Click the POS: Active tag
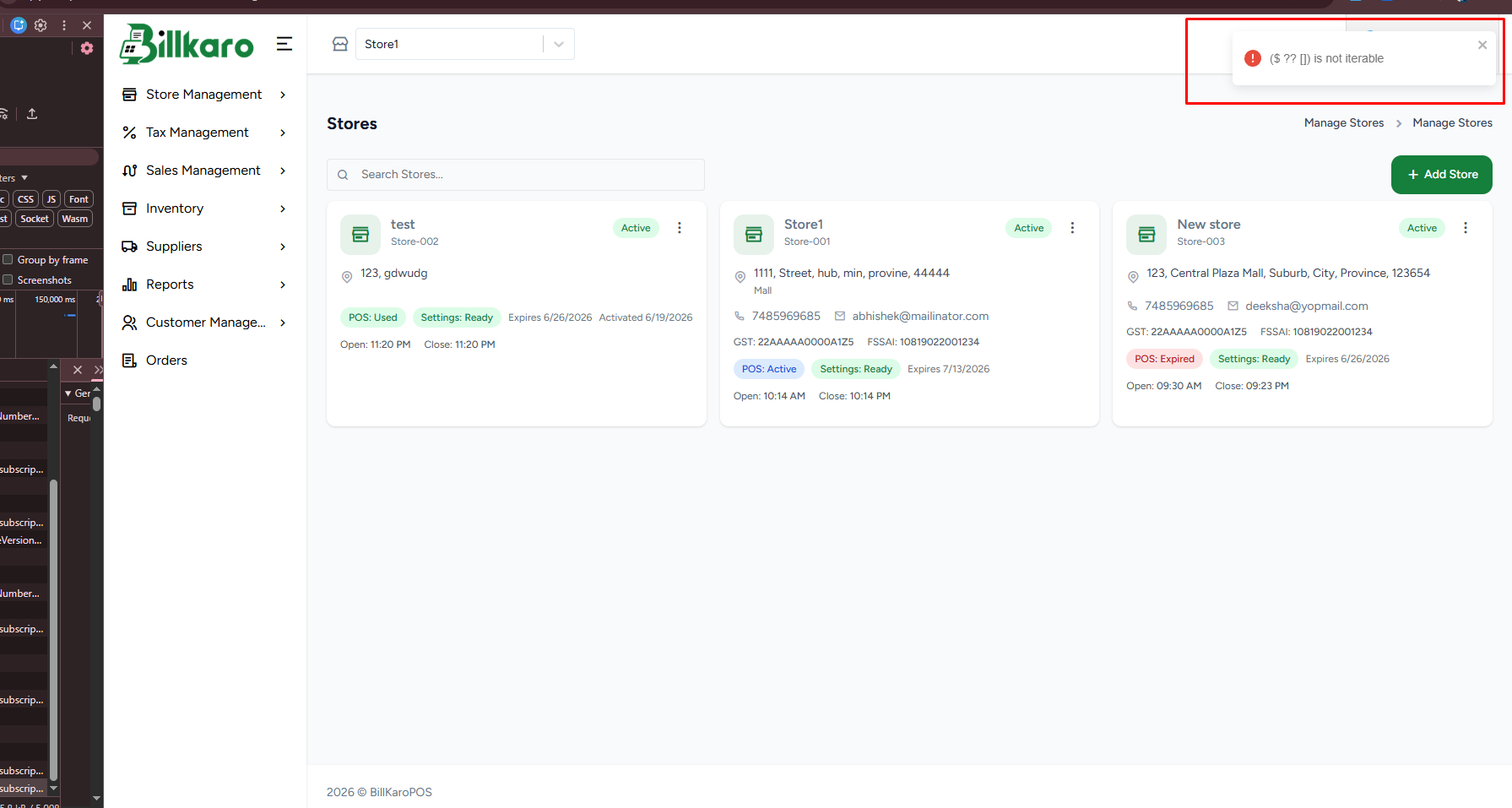 (769, 369)
